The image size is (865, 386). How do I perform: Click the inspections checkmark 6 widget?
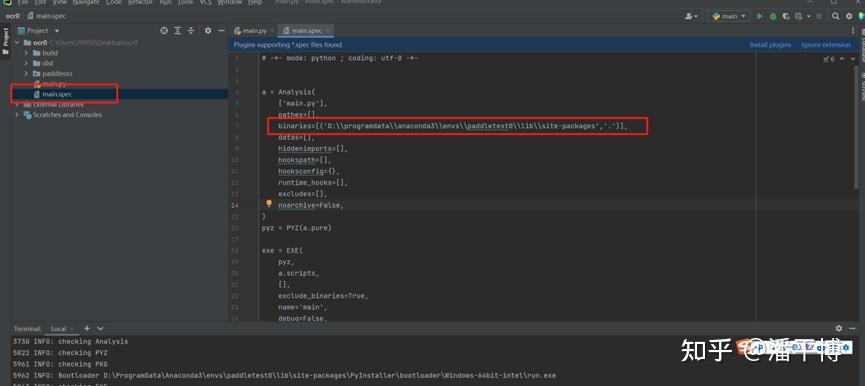(829, 59)
